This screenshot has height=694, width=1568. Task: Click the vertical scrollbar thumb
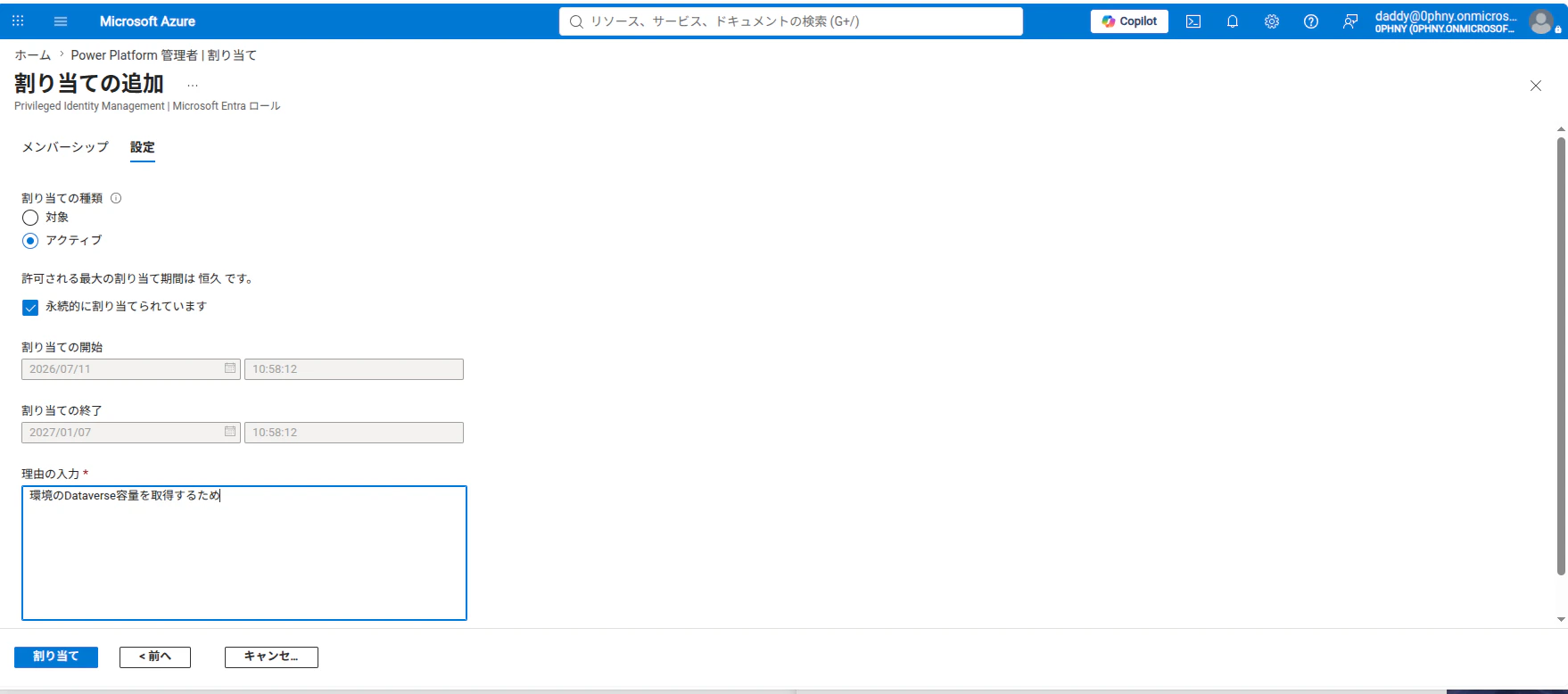point(1561,357)
